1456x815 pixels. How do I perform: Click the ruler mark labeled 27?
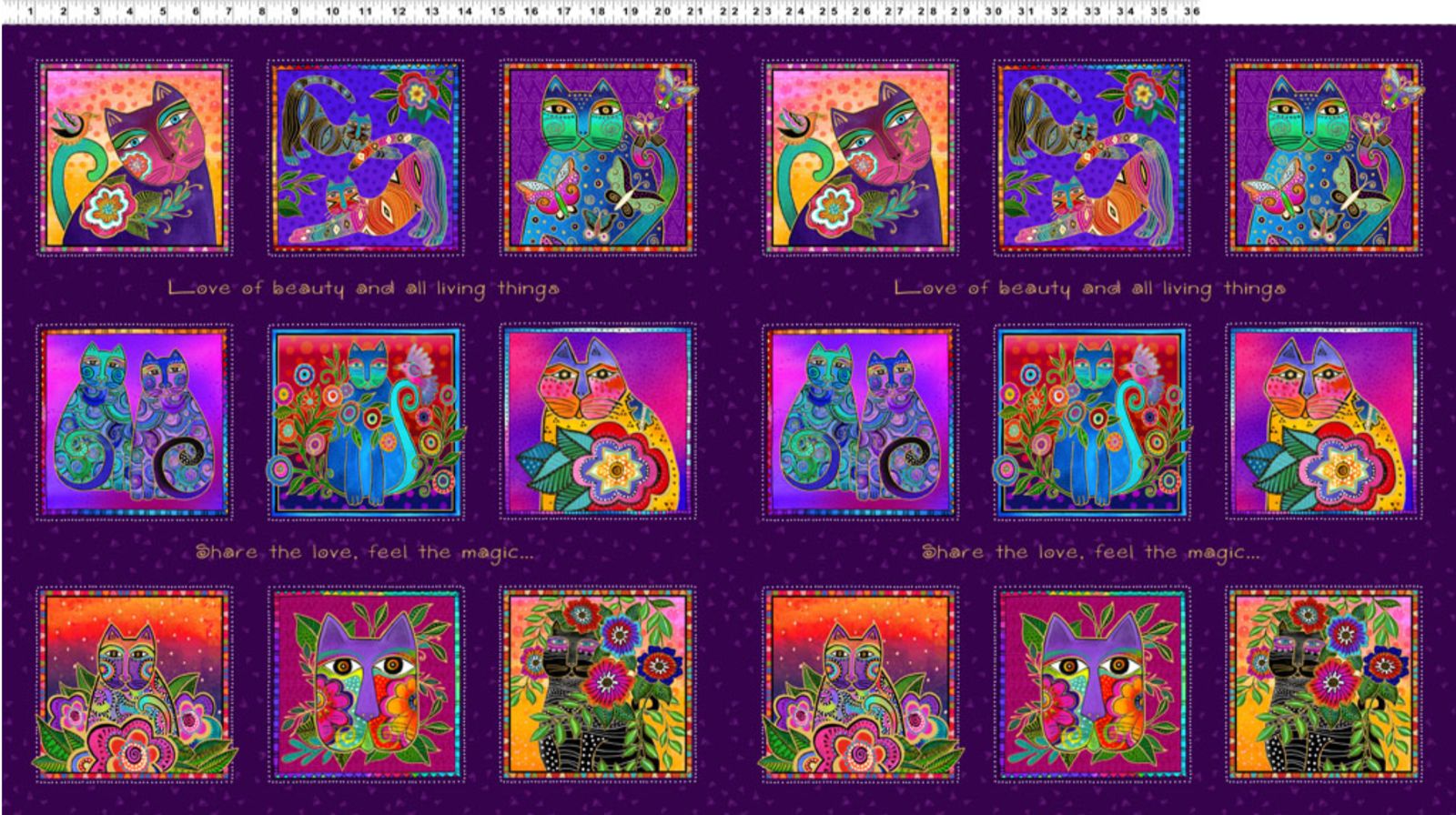(895, 12)
